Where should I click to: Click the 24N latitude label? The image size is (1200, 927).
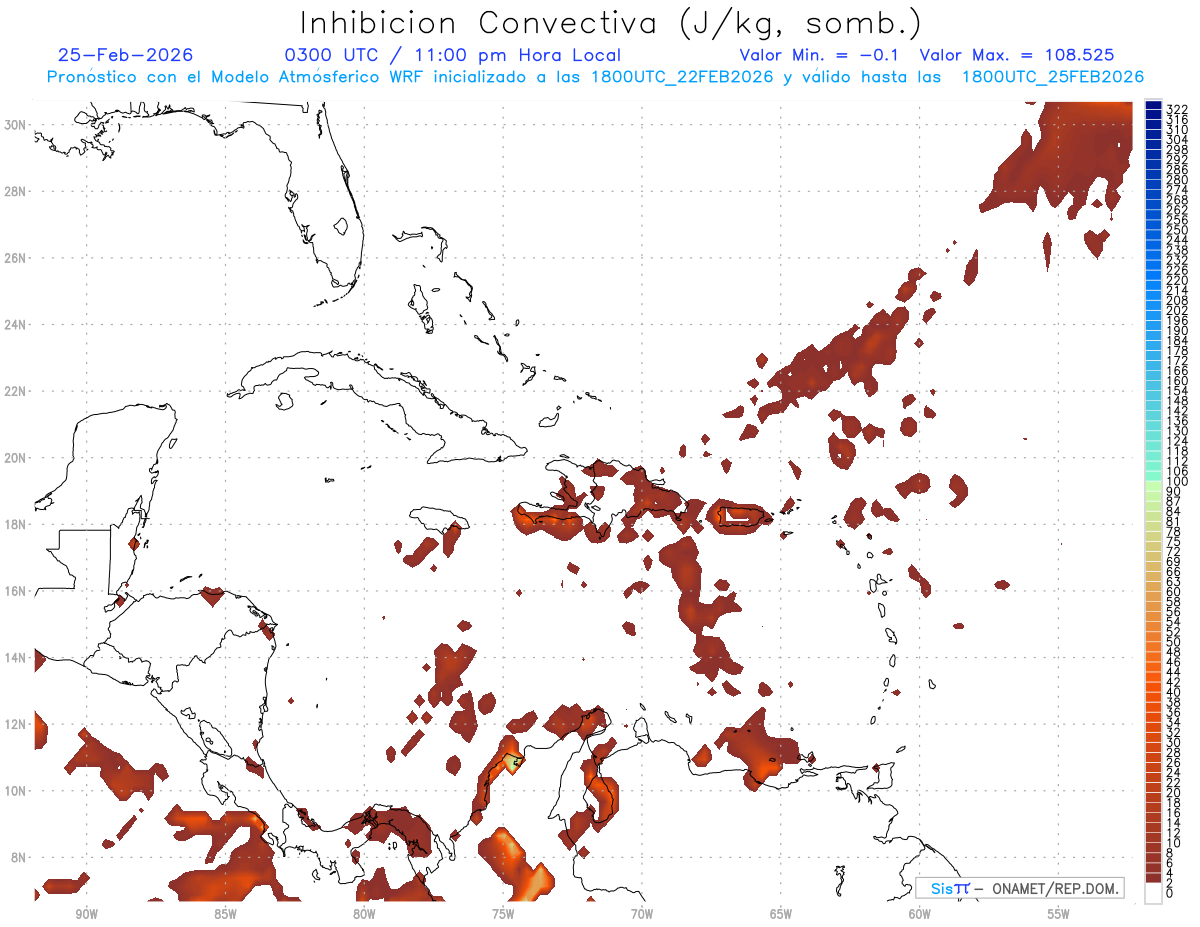click(x=16, y=324)
